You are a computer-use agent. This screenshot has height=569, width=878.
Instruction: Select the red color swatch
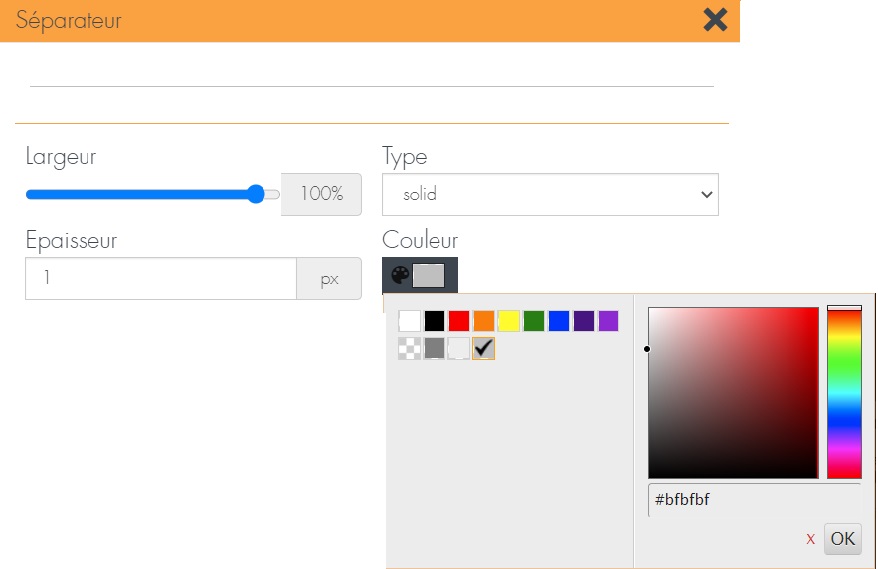coord(459,321)
